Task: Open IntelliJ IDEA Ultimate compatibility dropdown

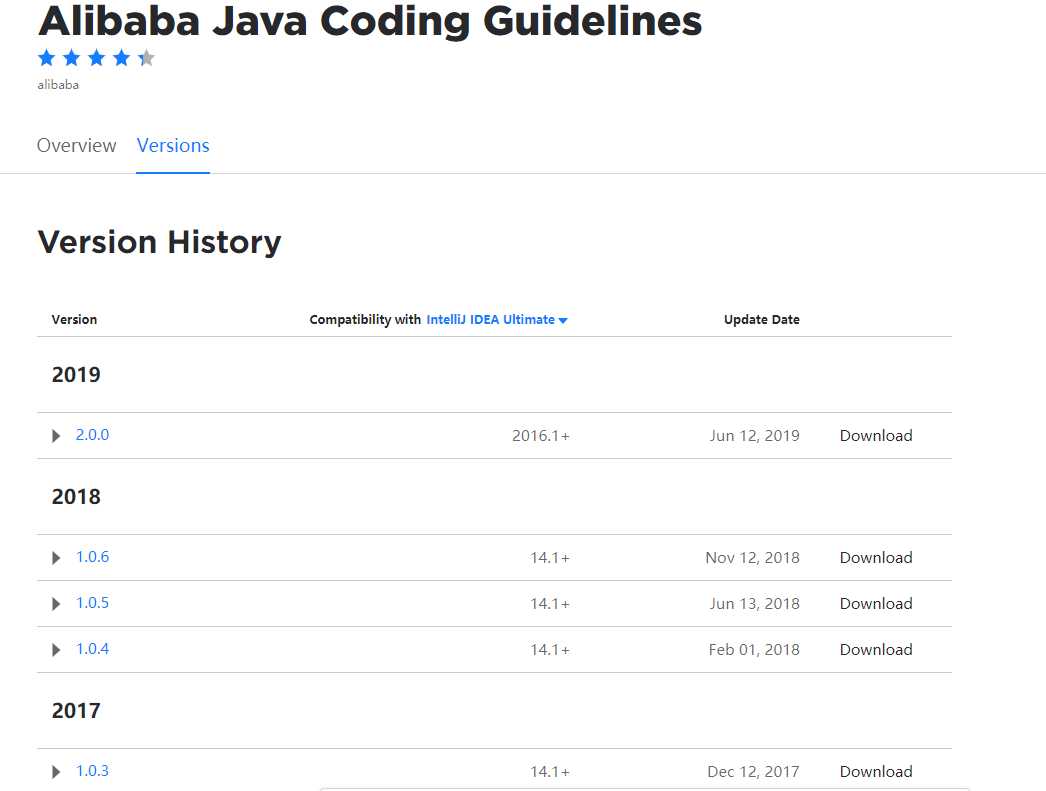Action: point(496,319)
